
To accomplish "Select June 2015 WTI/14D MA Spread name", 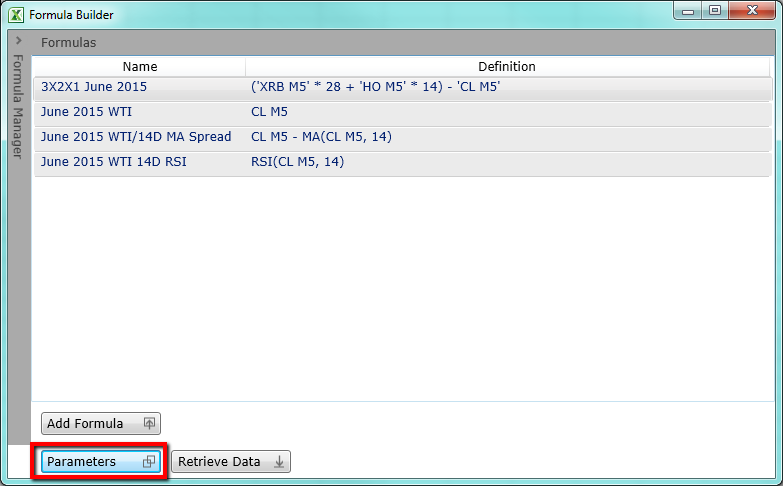I will [x=136, y=136].
